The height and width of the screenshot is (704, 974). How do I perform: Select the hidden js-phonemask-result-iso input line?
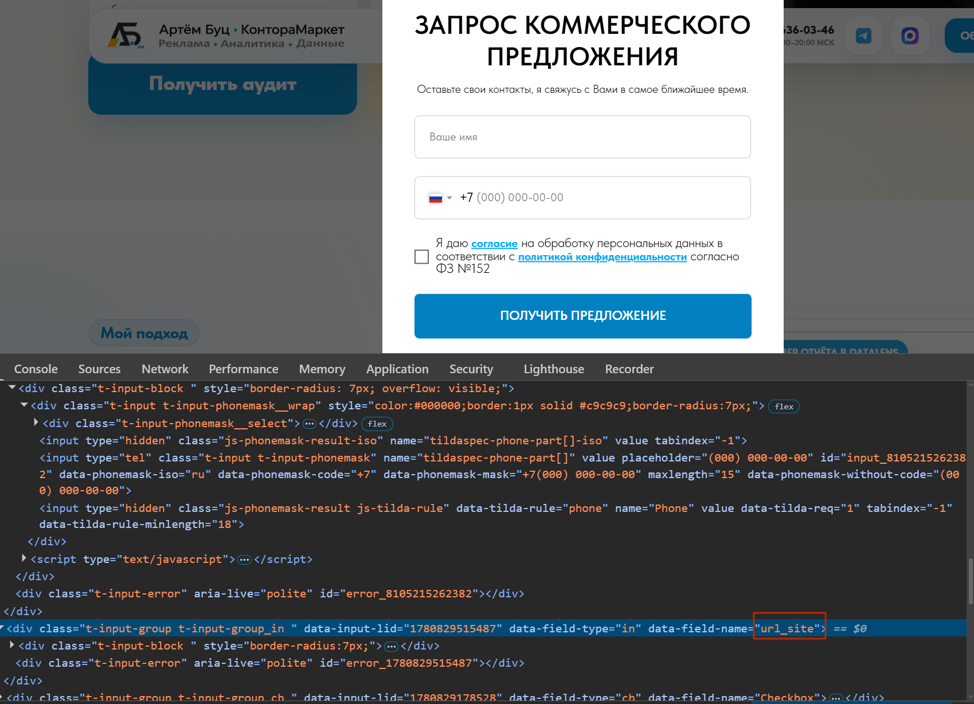point(393,441)
